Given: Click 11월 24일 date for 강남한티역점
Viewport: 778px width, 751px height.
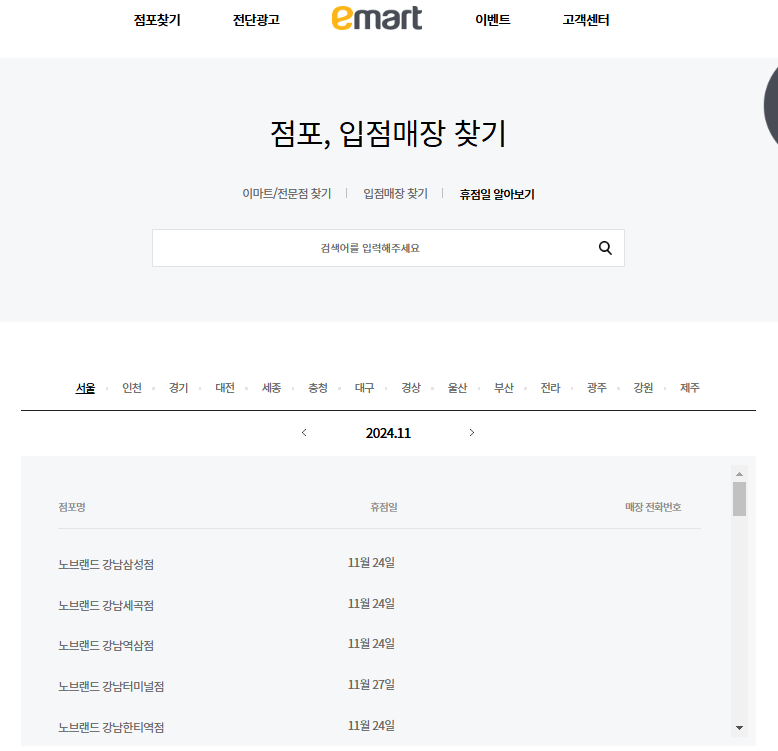Looking at the screenshot, I should coord(371,726).
